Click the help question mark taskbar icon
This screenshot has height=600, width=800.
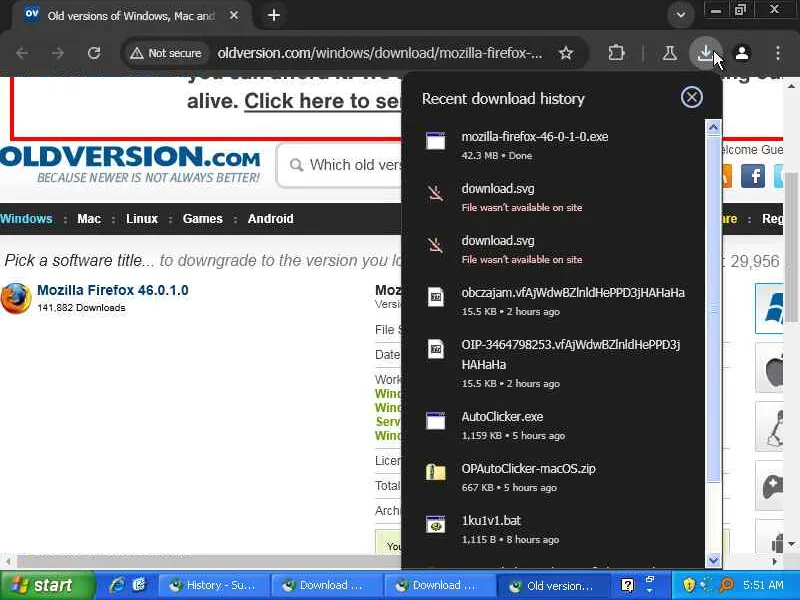click(628, 585)
